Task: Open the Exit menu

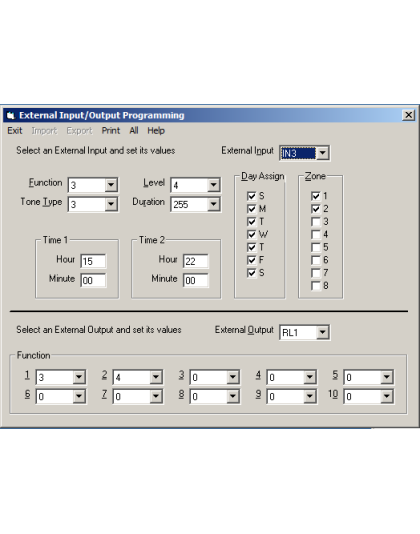Action: point(15,130)
